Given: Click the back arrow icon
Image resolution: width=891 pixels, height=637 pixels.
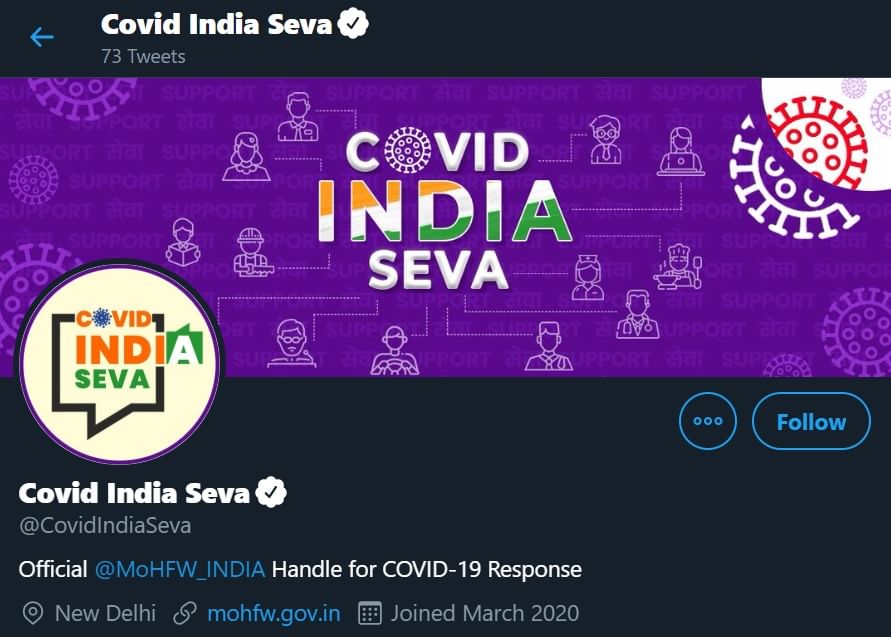Looking at the screenshot, I should [x=42, y=38].
